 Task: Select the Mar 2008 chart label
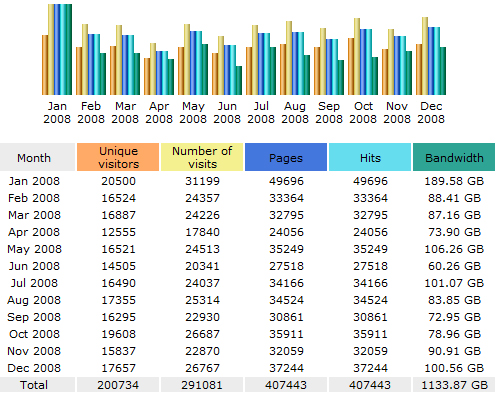(125, 113)
